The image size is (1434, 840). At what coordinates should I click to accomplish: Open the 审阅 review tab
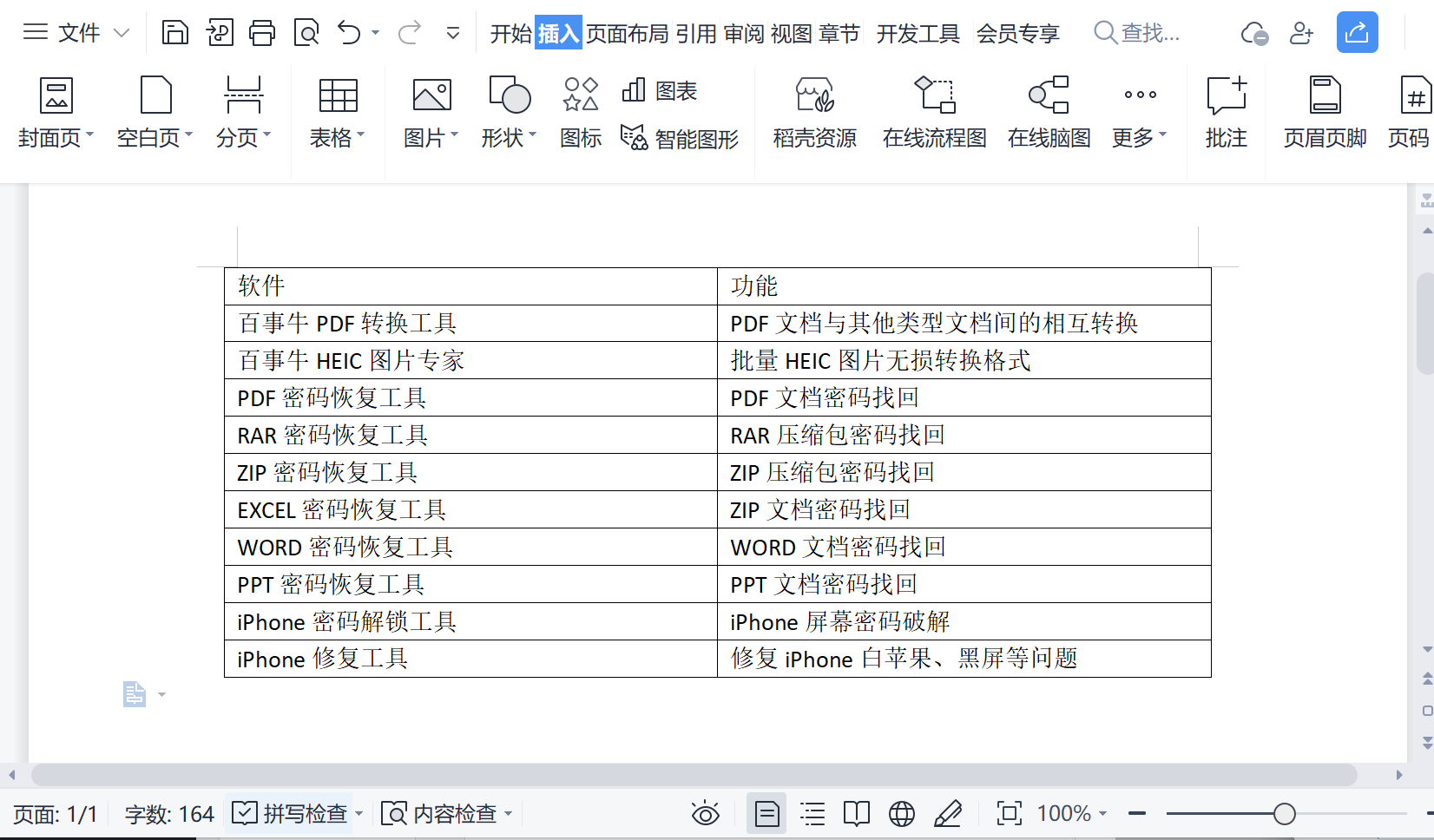pos(744,33)
